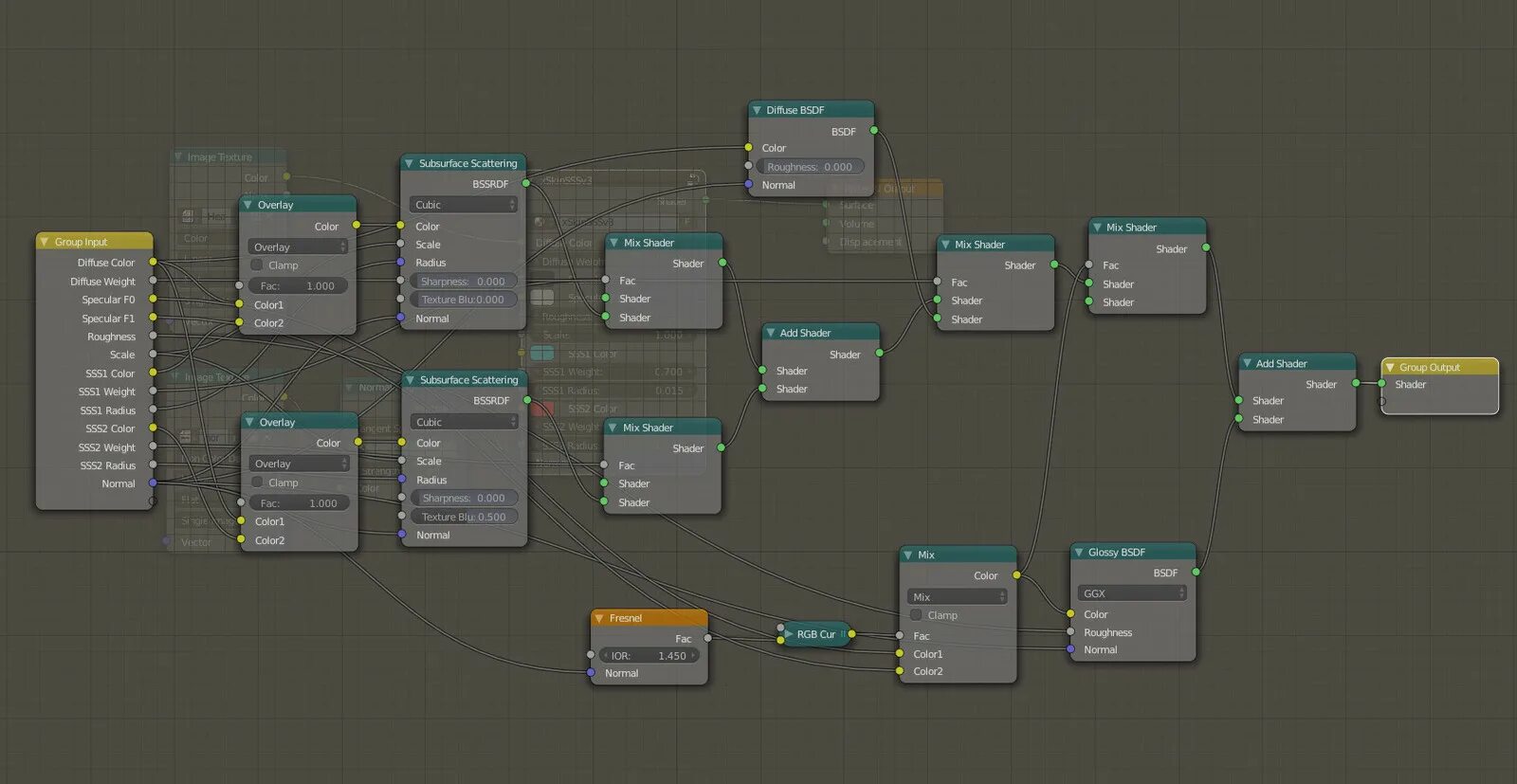Click the IOR 1.450 field in Fresnel node
This screenshot has width=1517, height=784.
(x=649, y=655)
